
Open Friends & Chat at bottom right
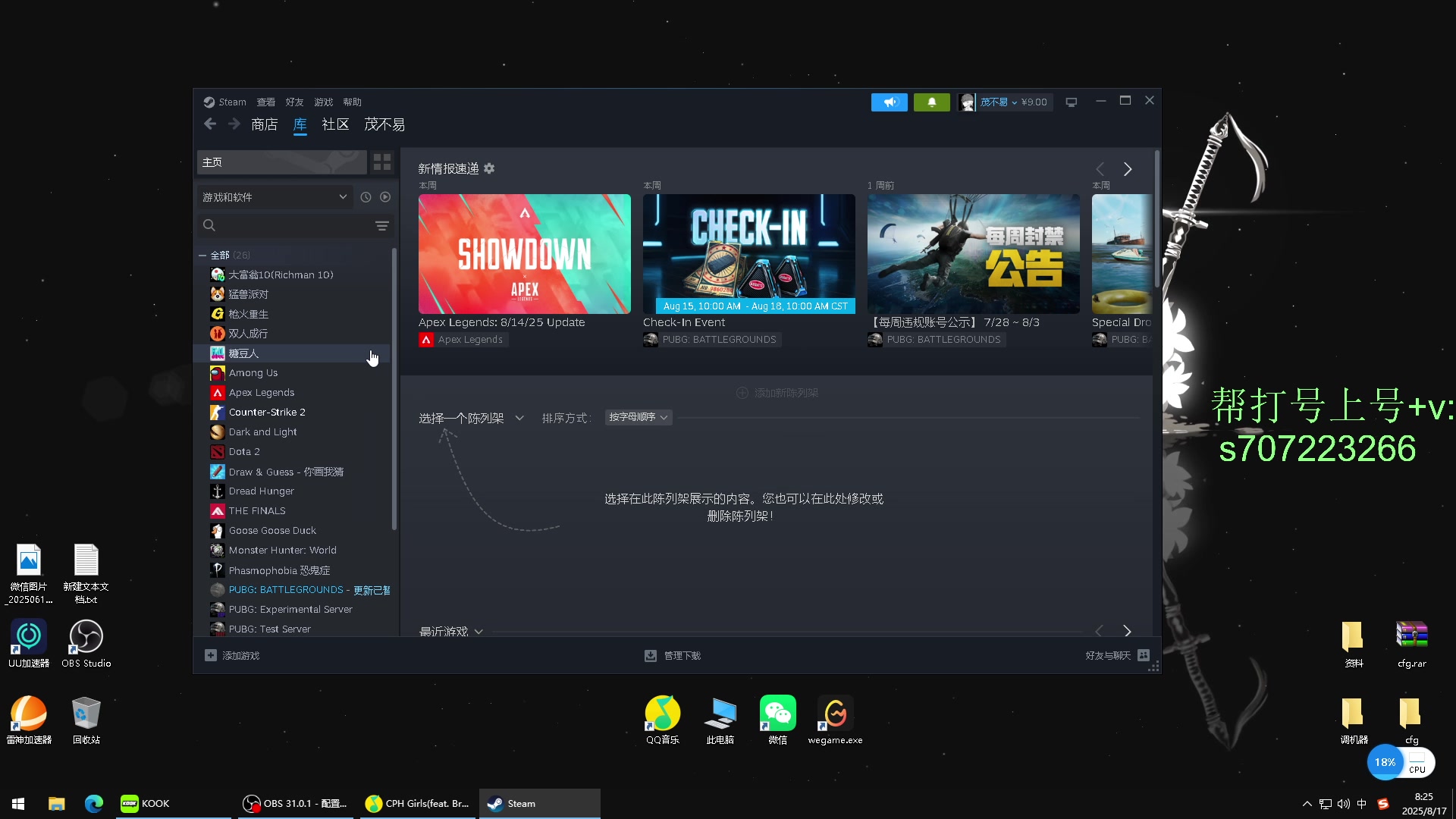pyautogui.click(x=1118, y=656)
